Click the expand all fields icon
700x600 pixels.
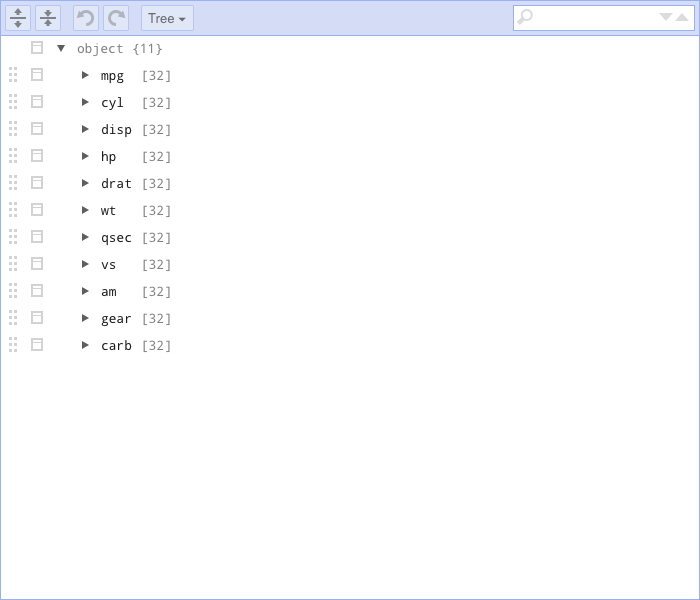point(18,18)
